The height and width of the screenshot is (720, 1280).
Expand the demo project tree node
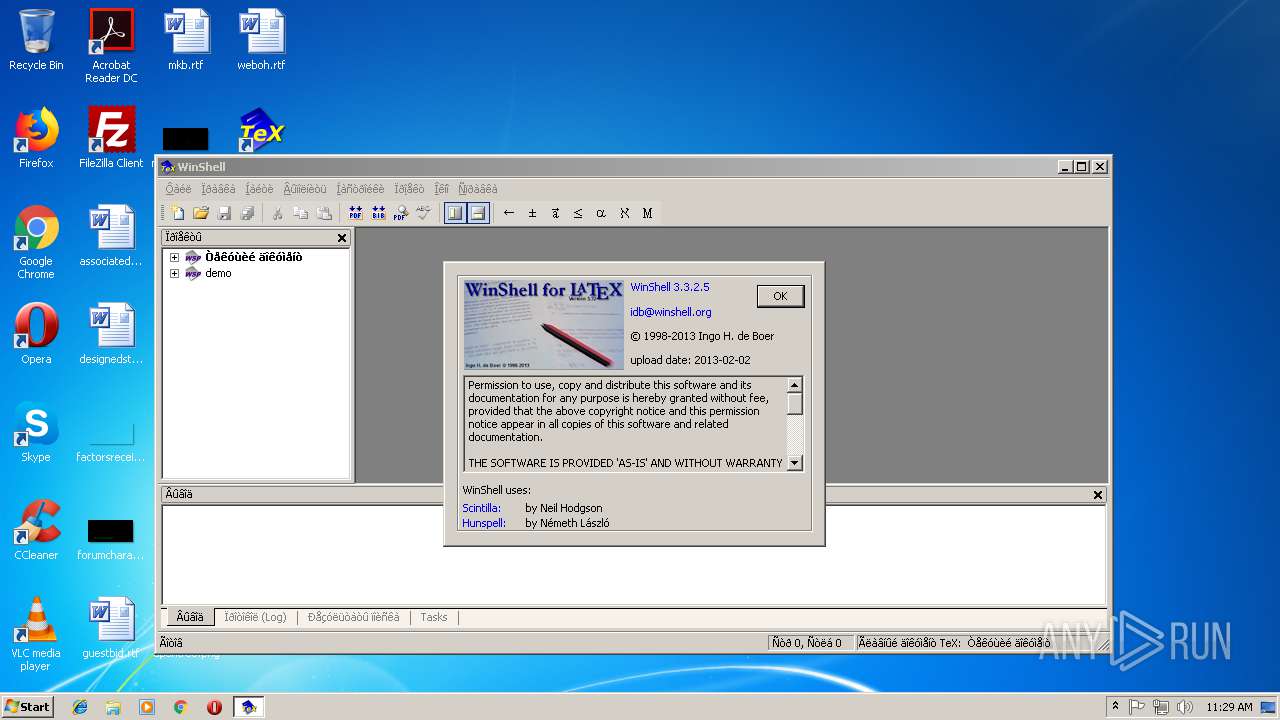coord(174,273)
